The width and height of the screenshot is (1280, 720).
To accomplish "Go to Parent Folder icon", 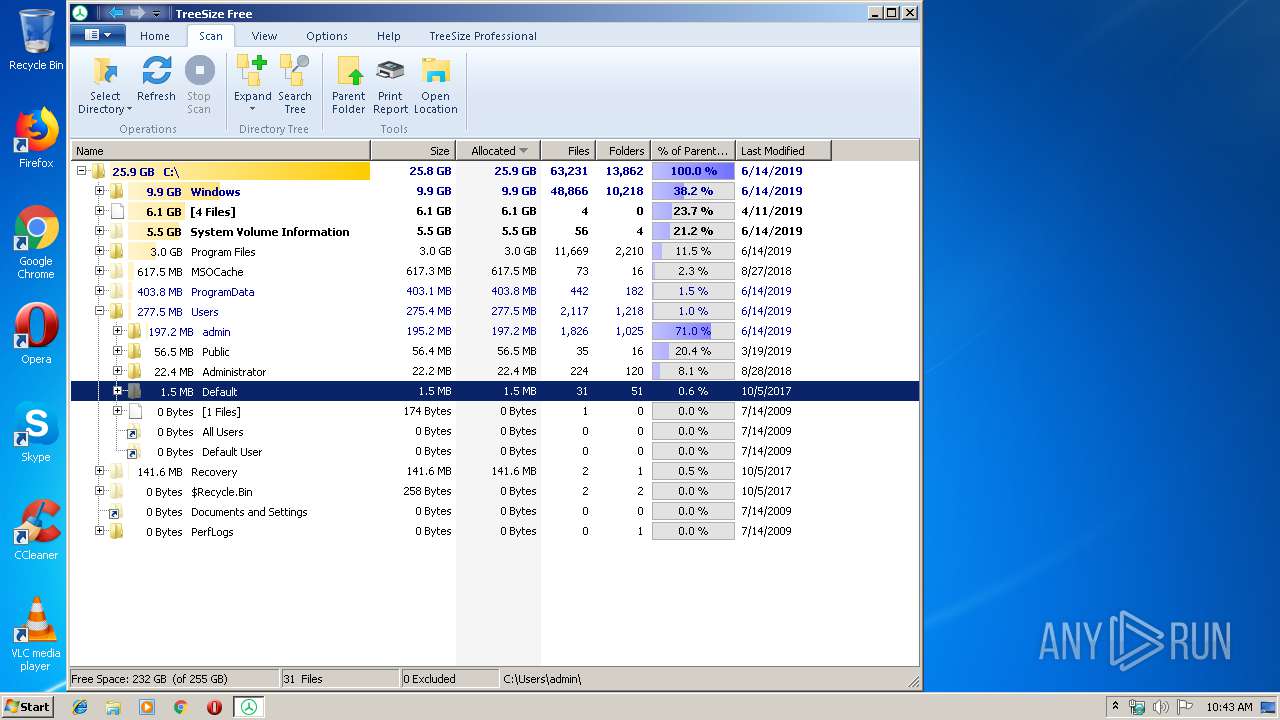I will coord(348,71).
